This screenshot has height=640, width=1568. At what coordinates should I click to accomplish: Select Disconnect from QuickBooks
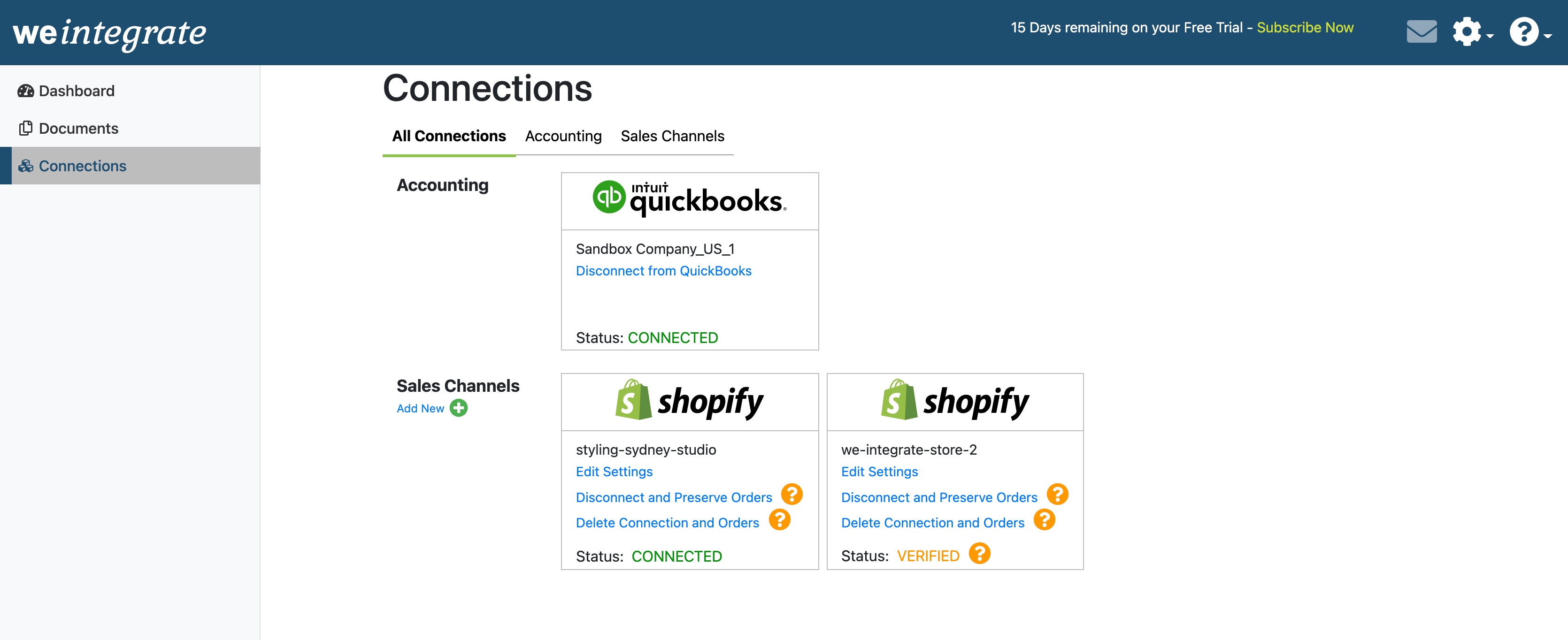pyautogui.click(x=663, y=271)
